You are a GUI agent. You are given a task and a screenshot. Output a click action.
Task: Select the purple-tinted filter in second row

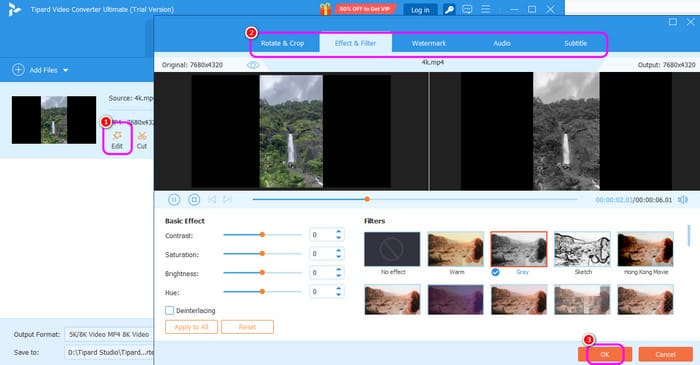(x=455, y=300)
